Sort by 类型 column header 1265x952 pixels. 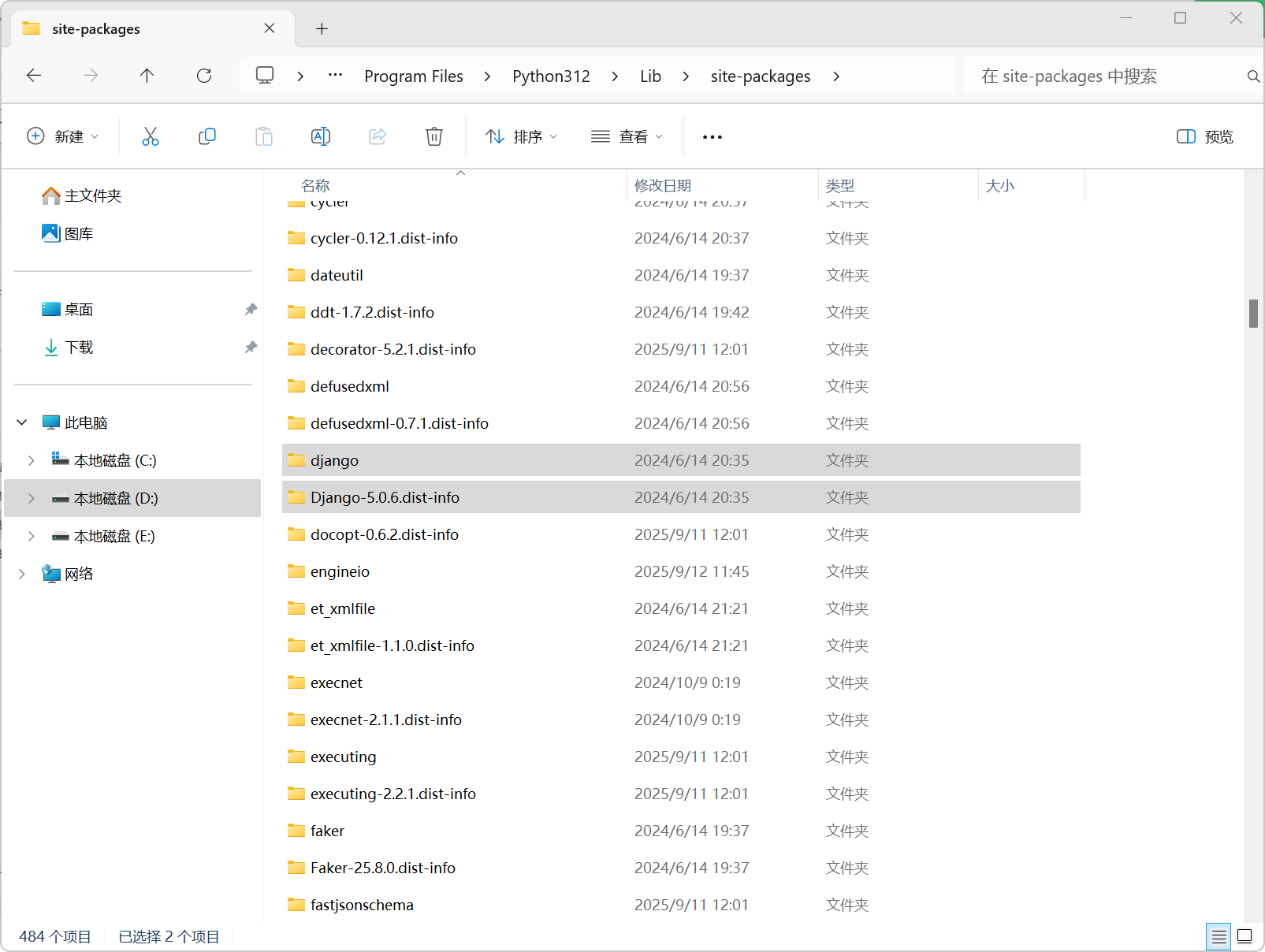click(x=840, y=186)
